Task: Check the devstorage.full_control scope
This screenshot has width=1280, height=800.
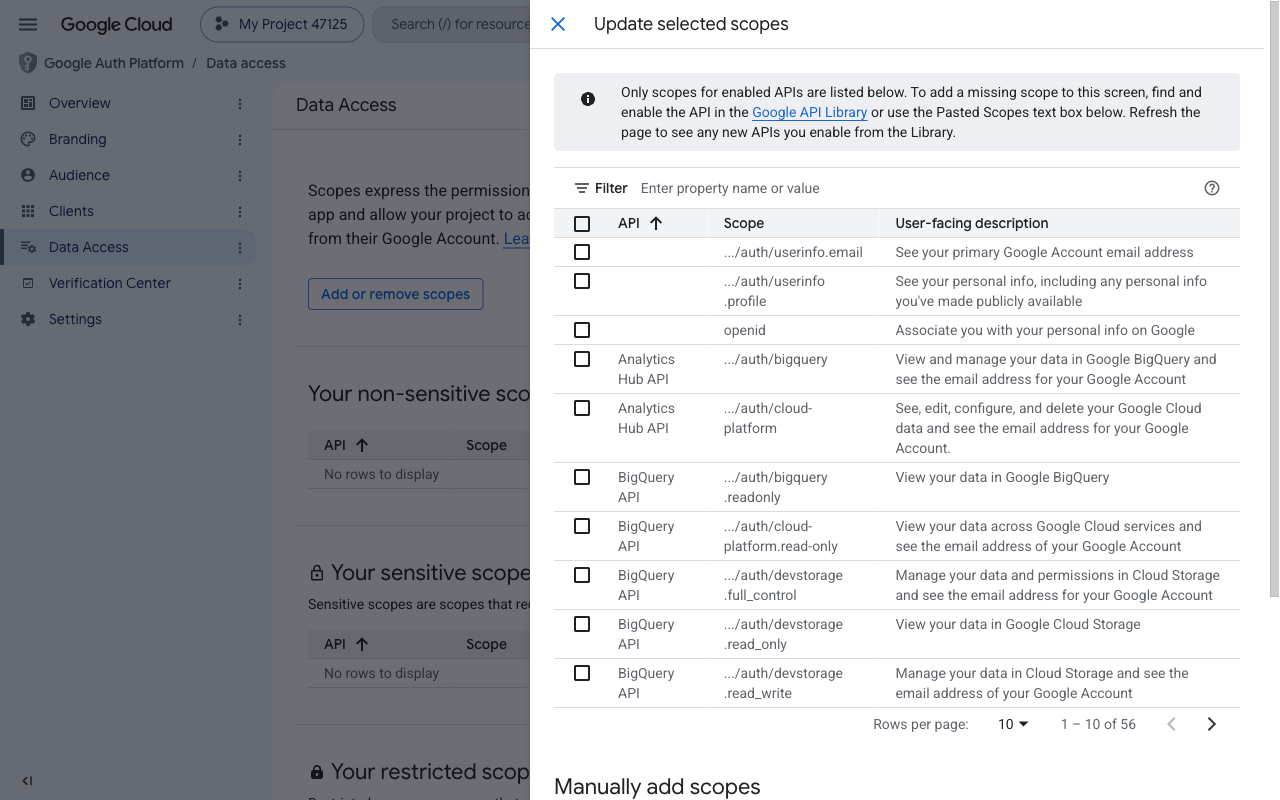Action: [x=582, y=575]
